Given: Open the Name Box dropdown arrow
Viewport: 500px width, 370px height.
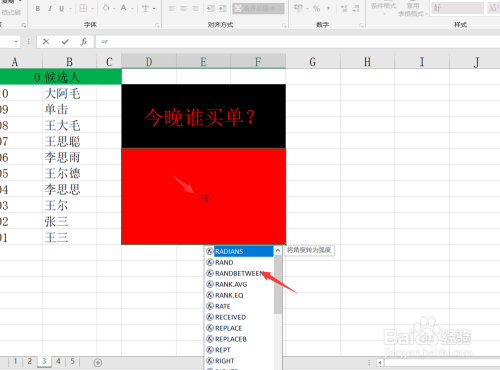Looking at the screenshot, I should 16,42.
